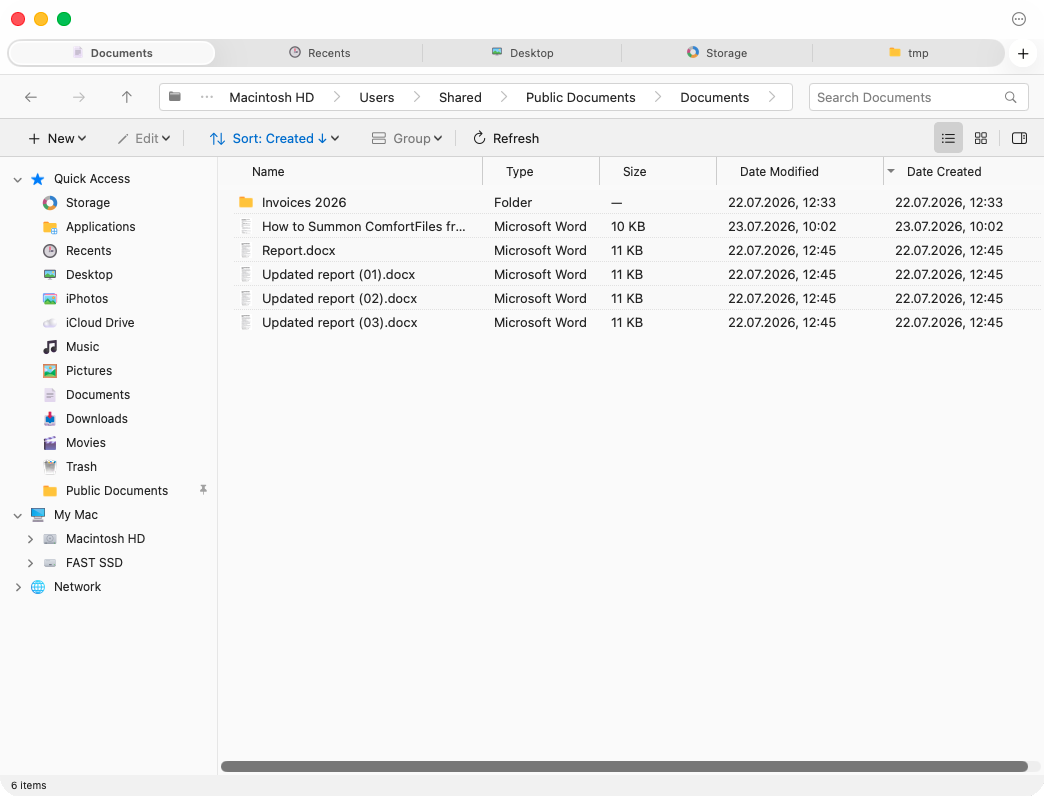
Task: Open Storage in Quick Access
Action: tap(87, 202)
